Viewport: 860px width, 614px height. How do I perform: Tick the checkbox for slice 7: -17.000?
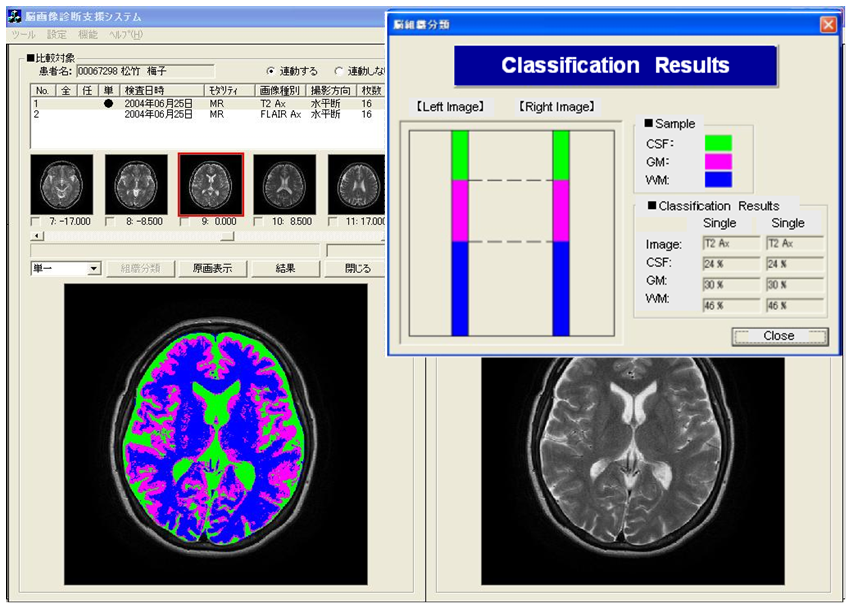tap(37, 222)
